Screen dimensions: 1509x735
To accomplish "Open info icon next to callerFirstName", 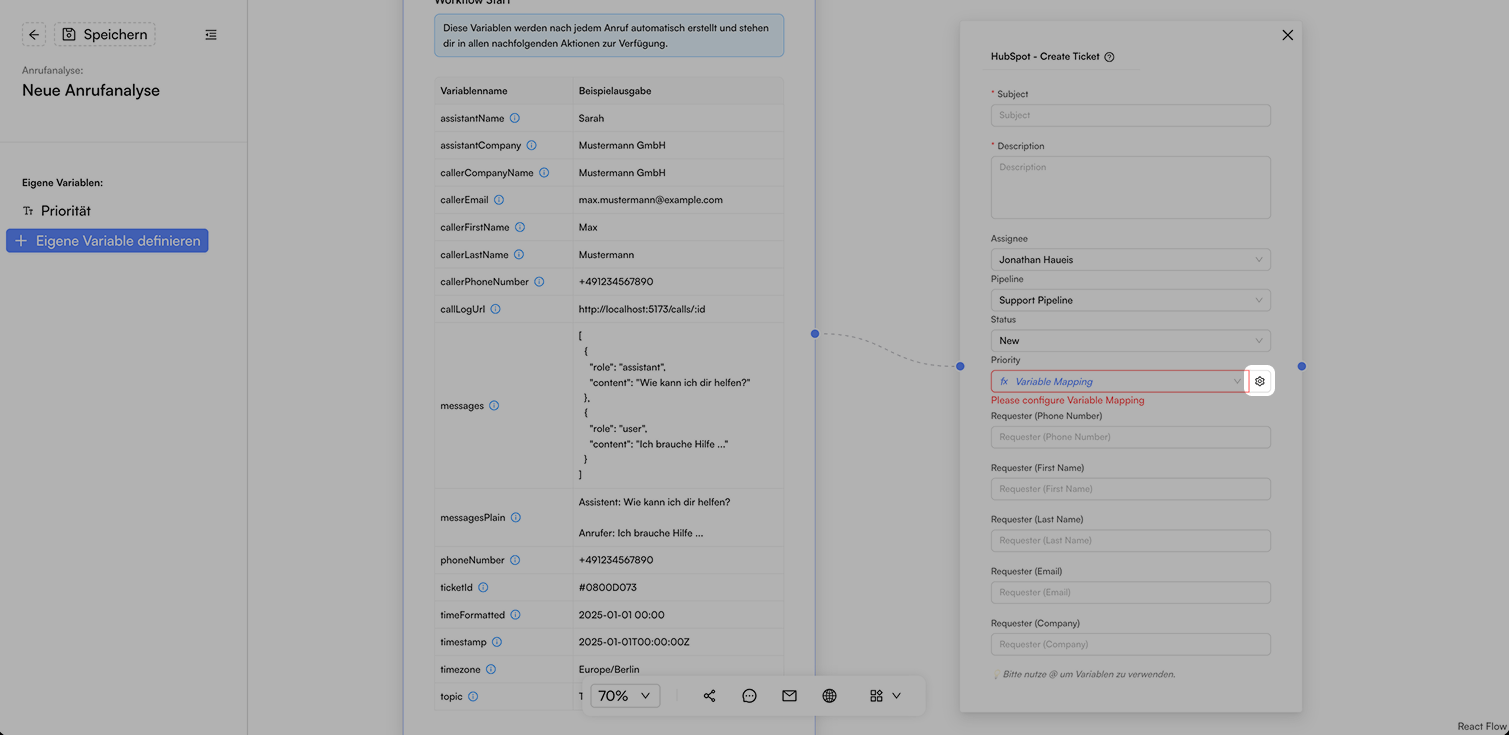I will 520,228.
